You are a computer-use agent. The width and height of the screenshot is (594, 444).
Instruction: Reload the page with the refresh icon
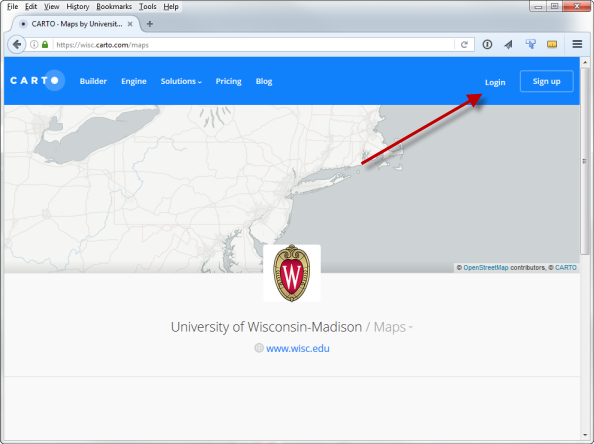(x=464, y=45)
